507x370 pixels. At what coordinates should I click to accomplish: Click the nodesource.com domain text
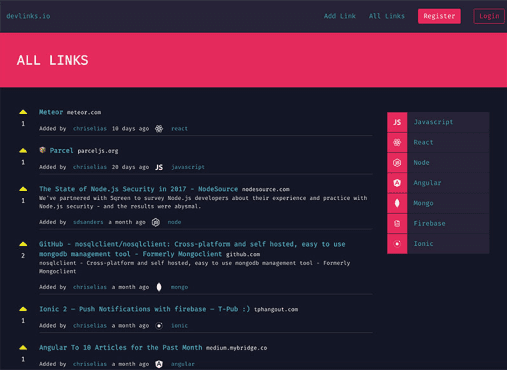click(x=266, y=189)
